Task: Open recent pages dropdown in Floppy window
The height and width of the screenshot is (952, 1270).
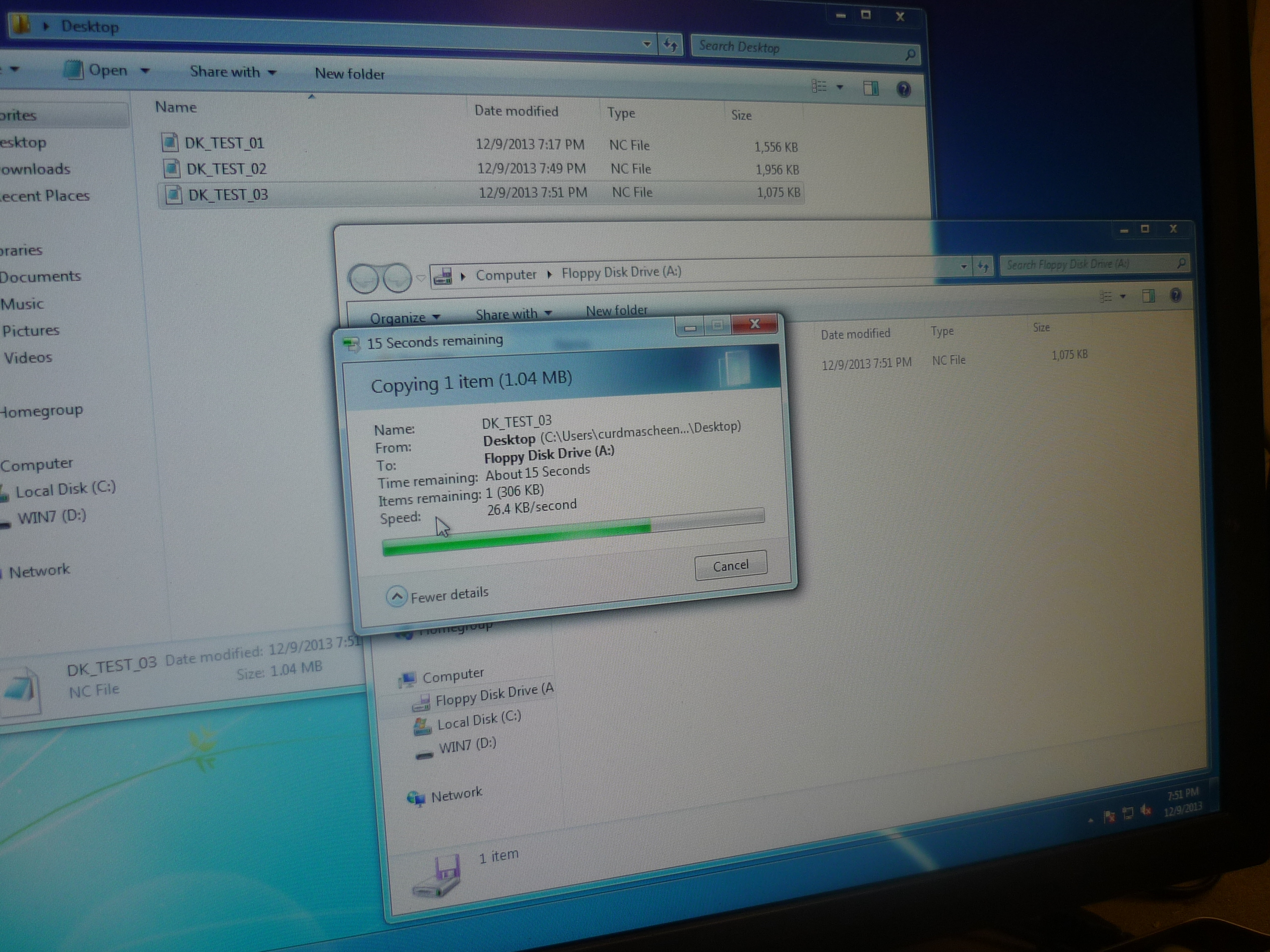Action: pos(420,278)
